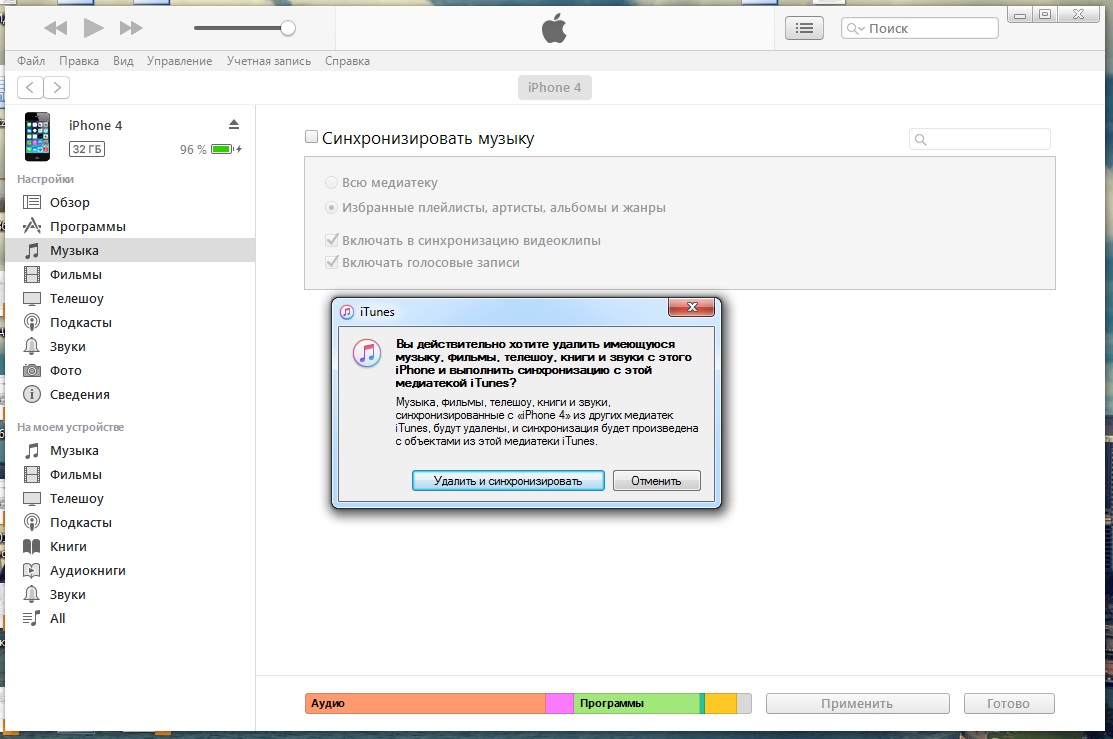Click the Готово button

[x=1009, y=704]
